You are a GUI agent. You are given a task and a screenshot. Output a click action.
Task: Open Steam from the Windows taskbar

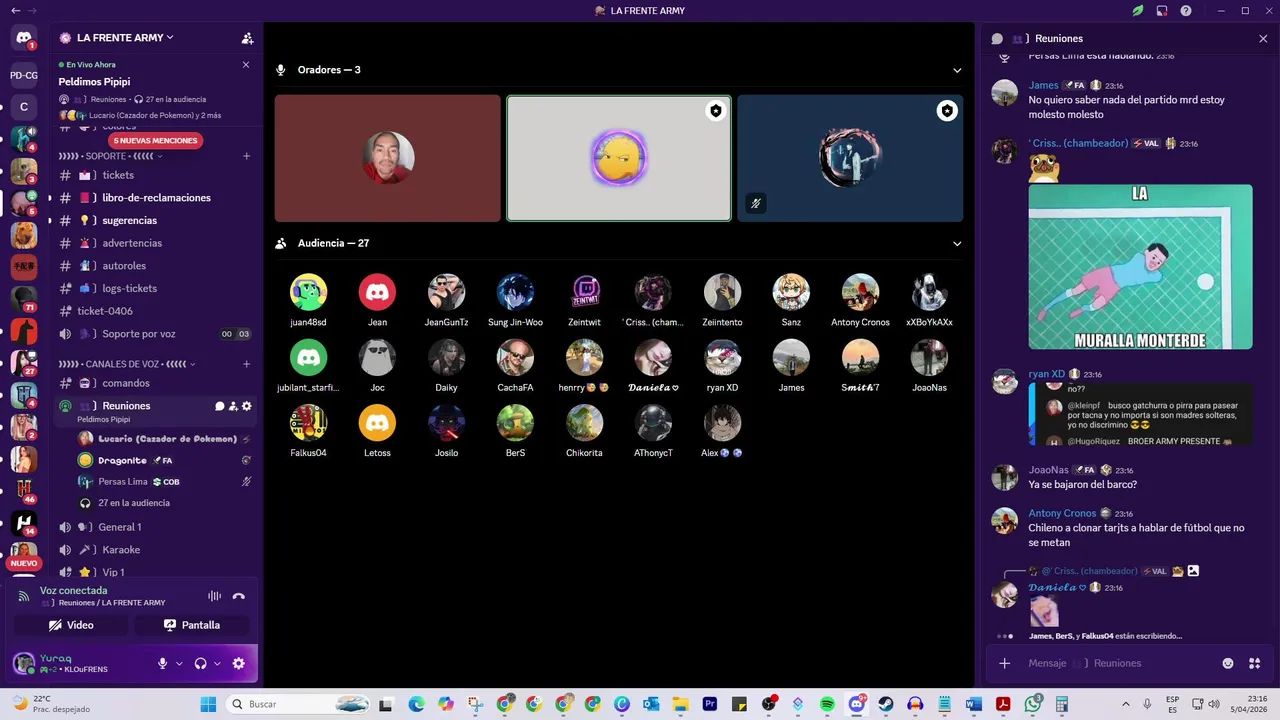(x=886, y=704)
